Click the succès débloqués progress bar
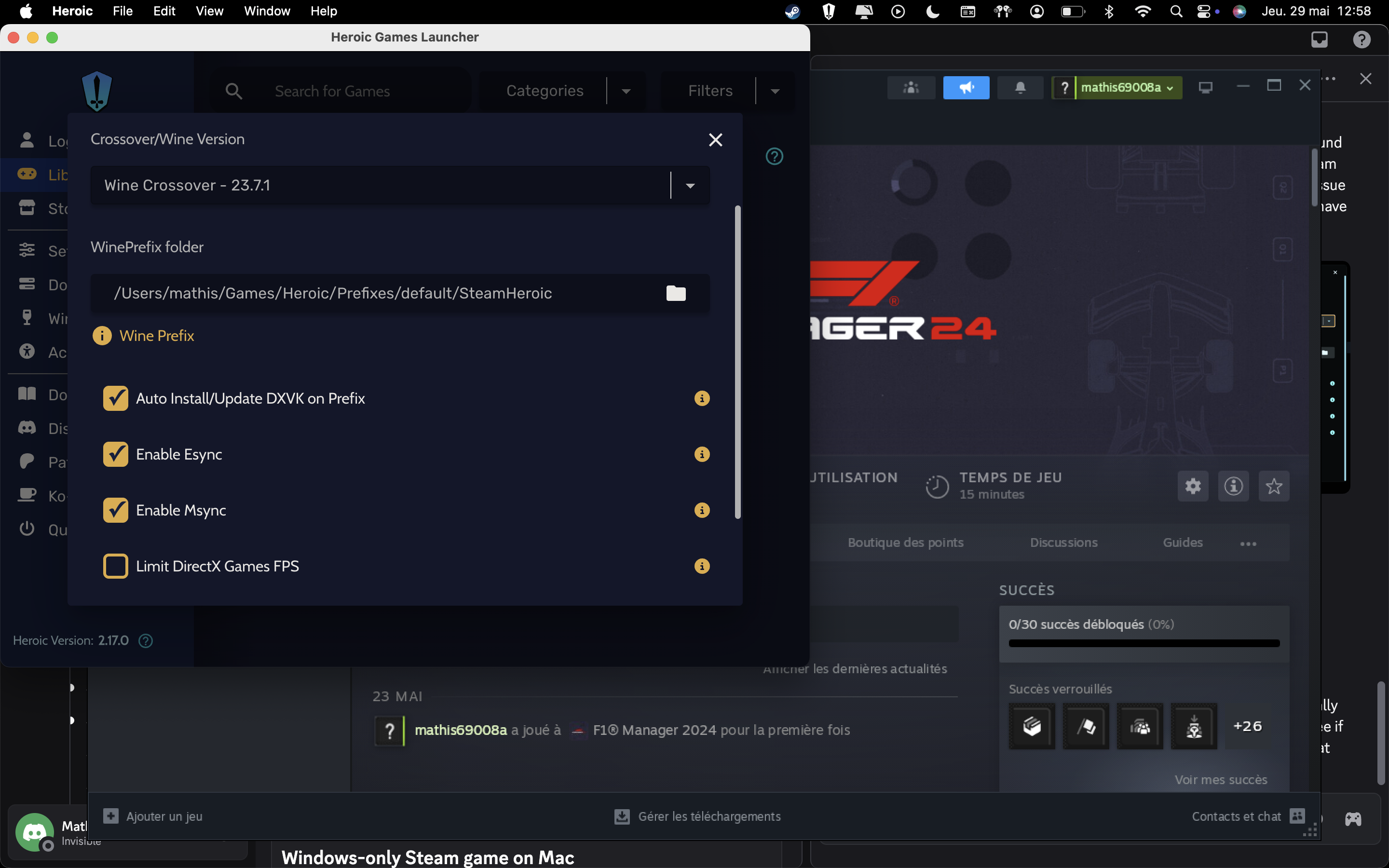Screen dimensions: 1389x868 tap(1144, 644)
